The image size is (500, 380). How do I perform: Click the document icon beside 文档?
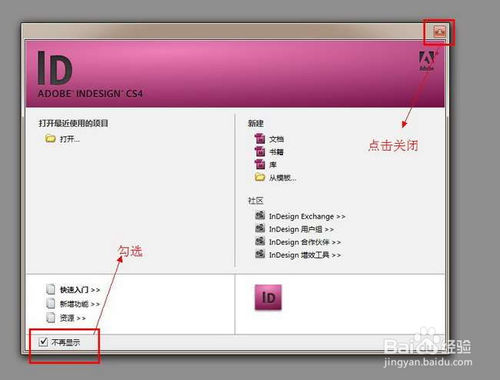click(x=260, y=138)
